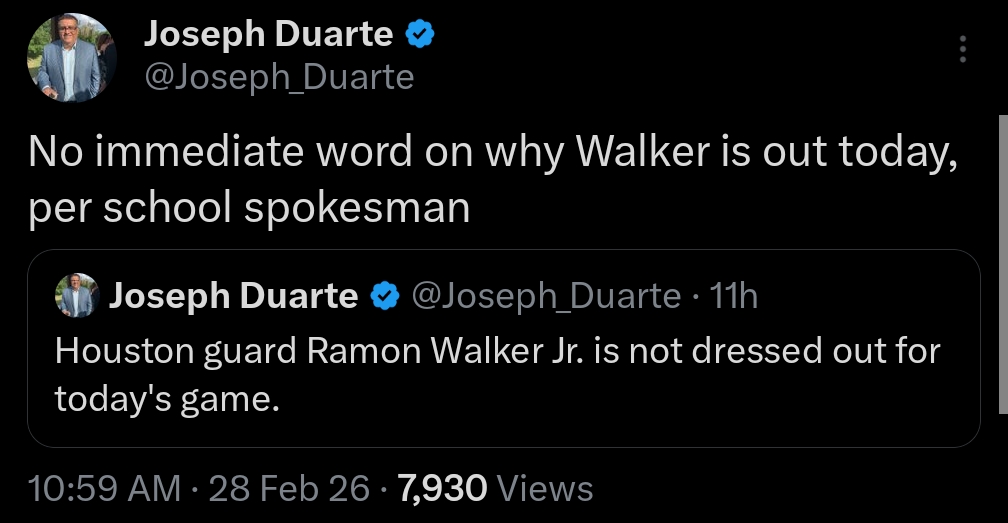
Task: Click the Views label at the bottom
Action: [545, 489]
